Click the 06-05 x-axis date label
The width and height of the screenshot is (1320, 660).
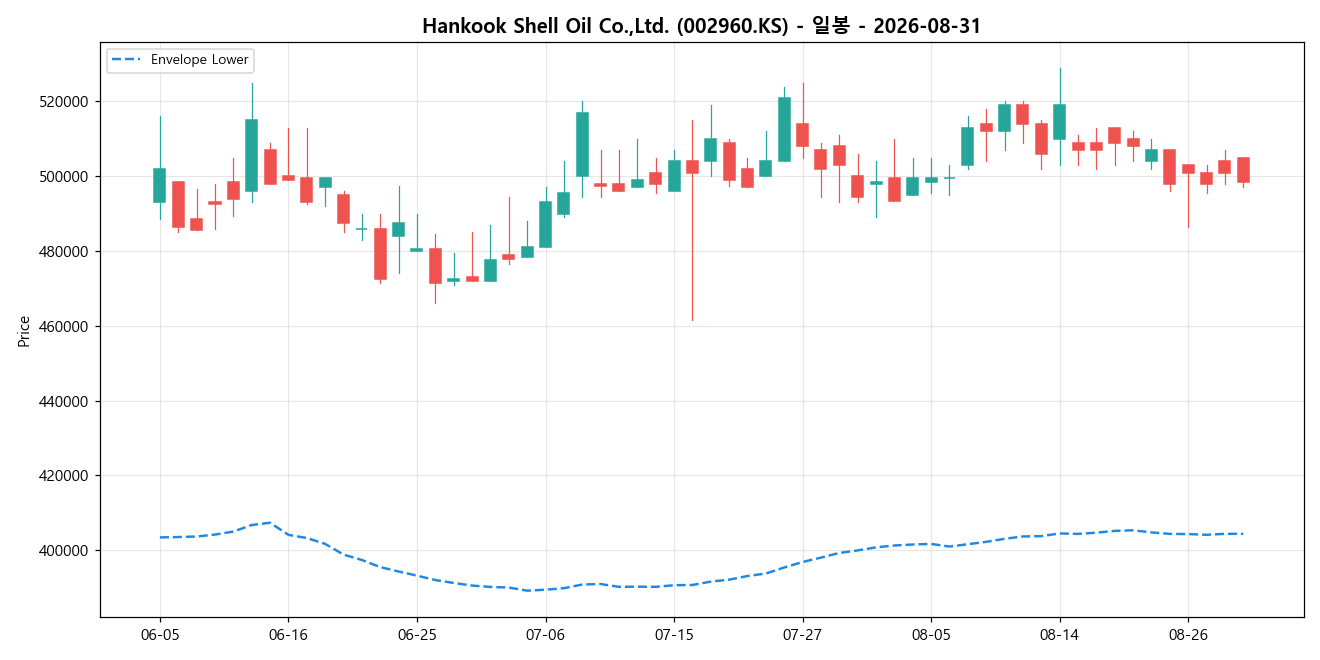pos(160,634)
